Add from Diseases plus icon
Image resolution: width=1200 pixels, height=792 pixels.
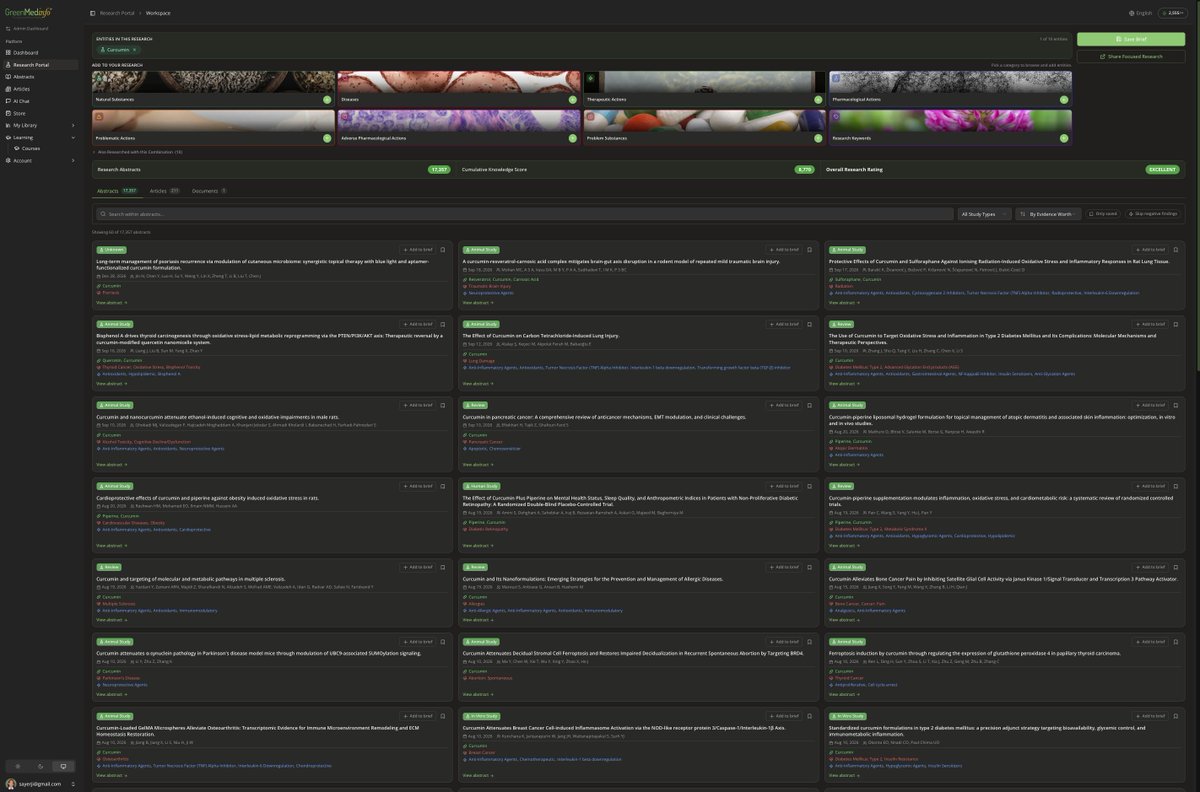click(x=573, y=100)
